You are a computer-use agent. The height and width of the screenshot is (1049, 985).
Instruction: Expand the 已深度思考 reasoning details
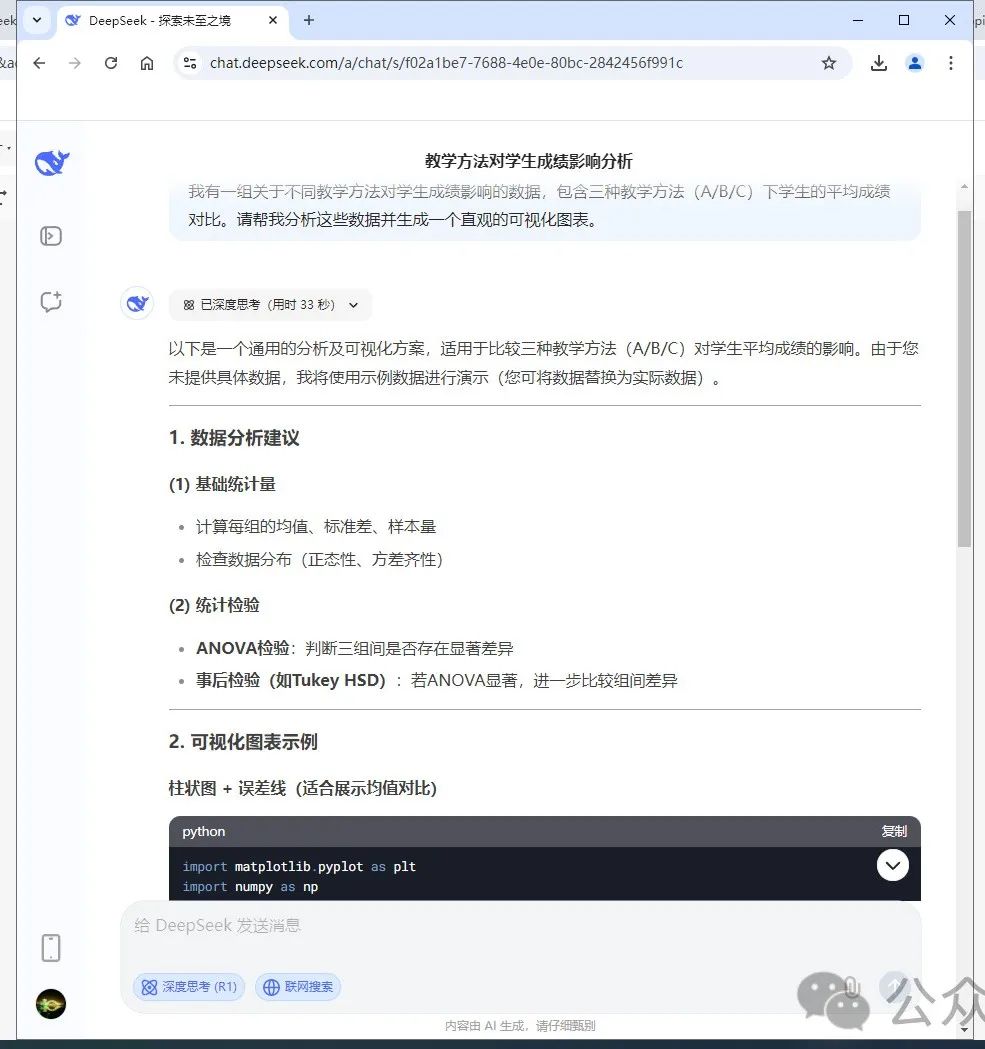[353, 305]
